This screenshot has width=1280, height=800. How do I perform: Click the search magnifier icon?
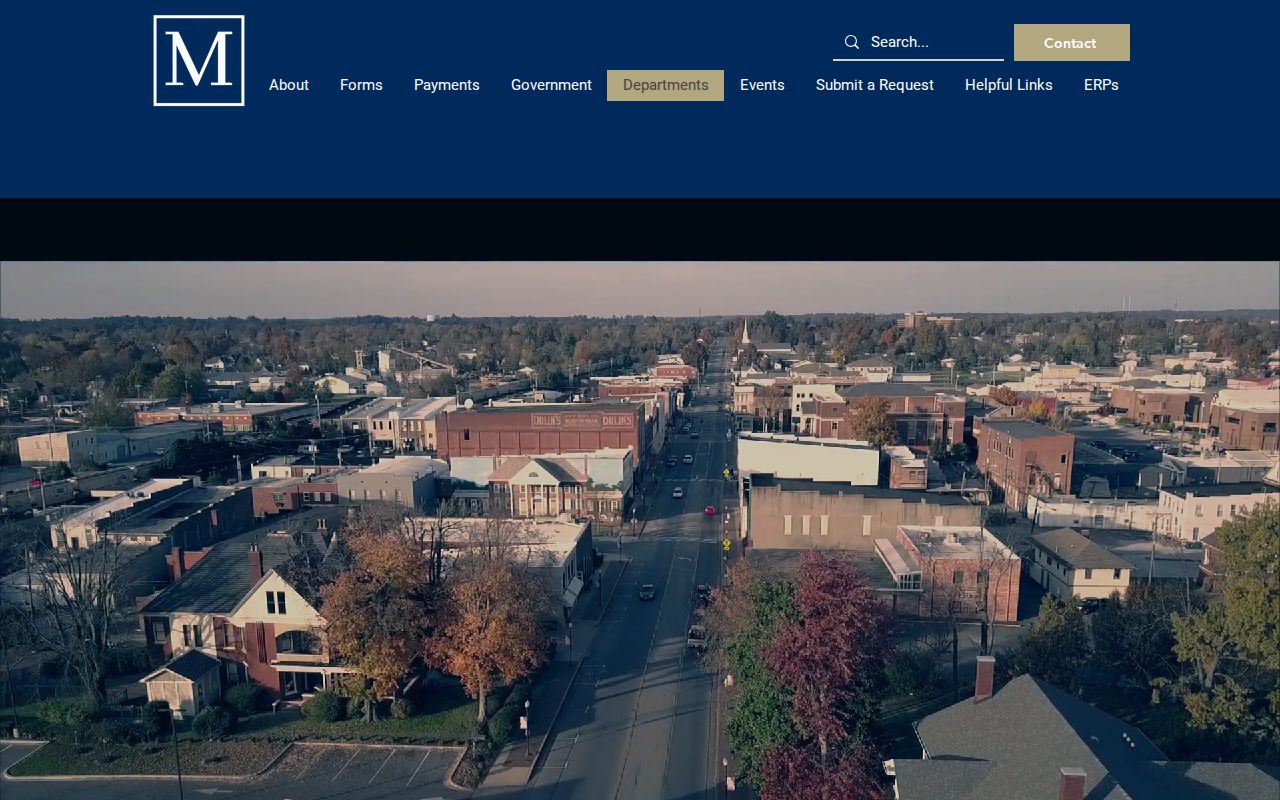tap(852, 42)
